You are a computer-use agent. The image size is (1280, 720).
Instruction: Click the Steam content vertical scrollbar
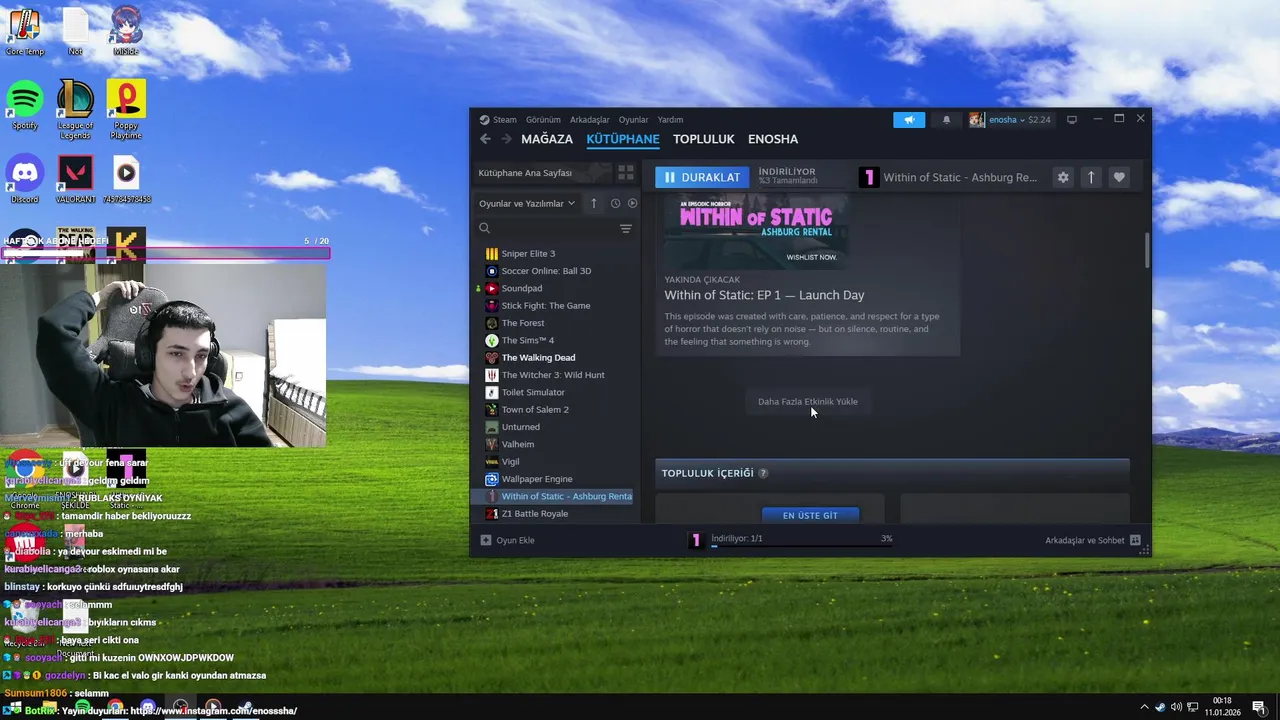1147,250
